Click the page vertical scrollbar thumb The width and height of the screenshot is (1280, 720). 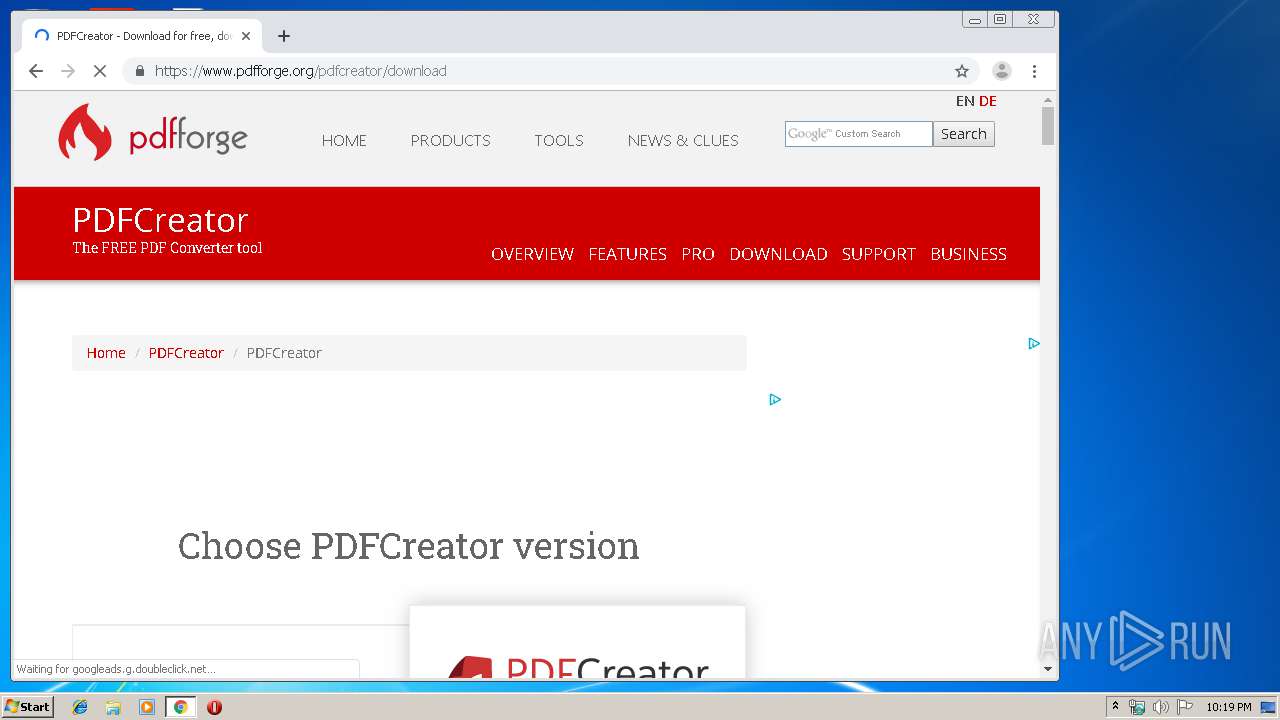(x=1048, y=126)
